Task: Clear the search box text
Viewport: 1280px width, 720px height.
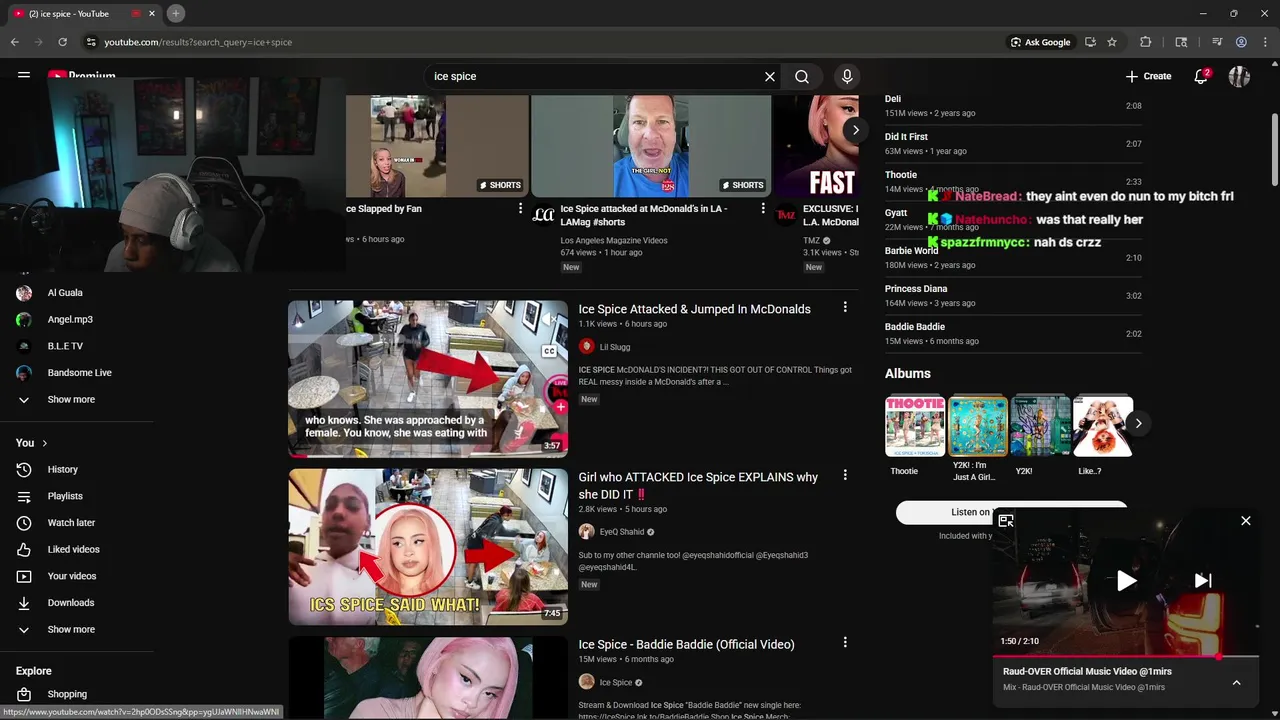Action: [x=770, y=76]
